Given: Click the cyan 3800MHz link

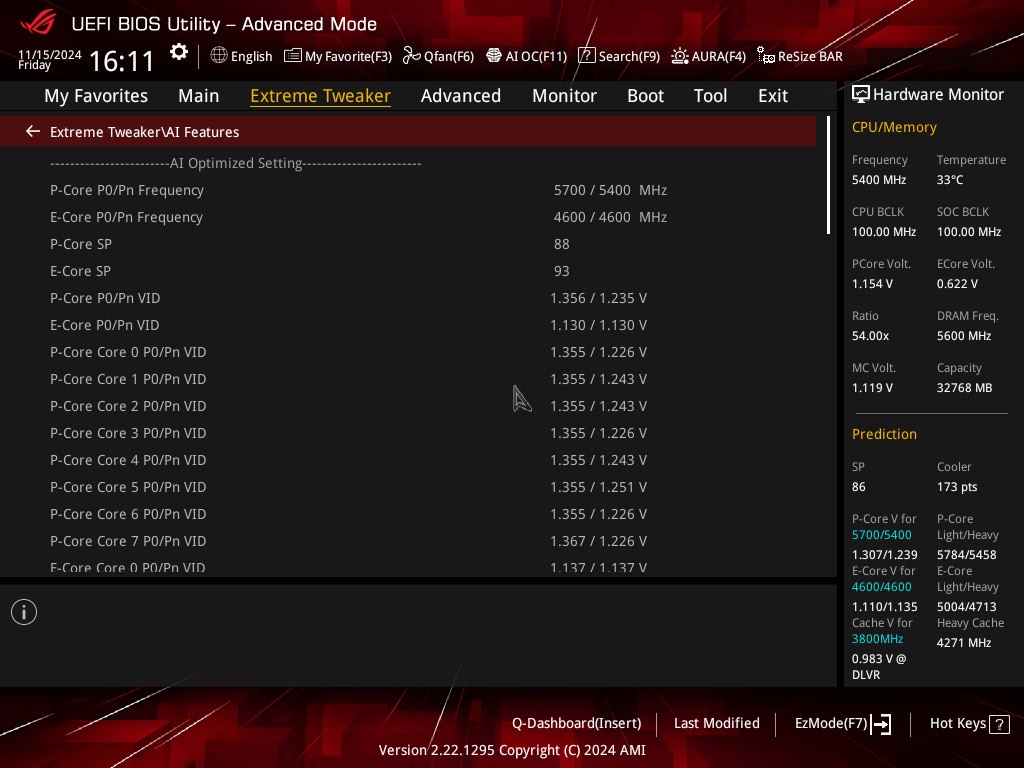Looking at the screenshot, I should point(877,639).
